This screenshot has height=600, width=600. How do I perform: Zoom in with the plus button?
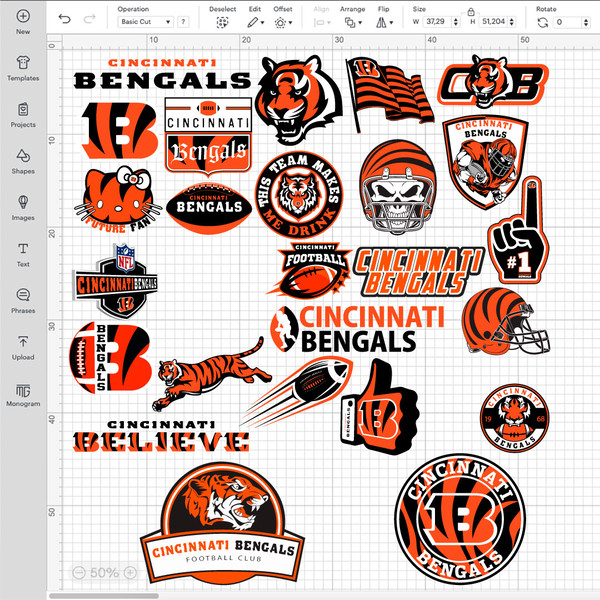tap(130, 572)
